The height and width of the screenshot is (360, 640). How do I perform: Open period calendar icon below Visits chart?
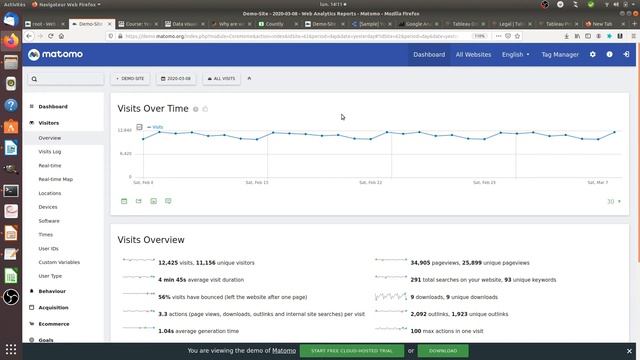coord(124,201)
